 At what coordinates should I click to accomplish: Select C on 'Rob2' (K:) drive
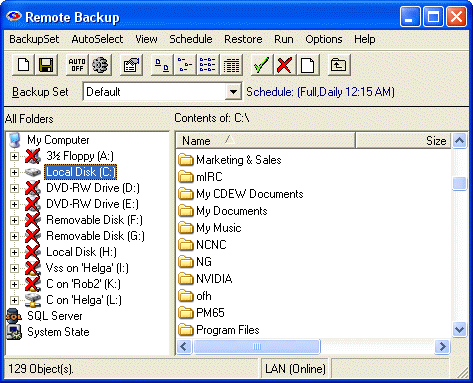pos(83,284)
